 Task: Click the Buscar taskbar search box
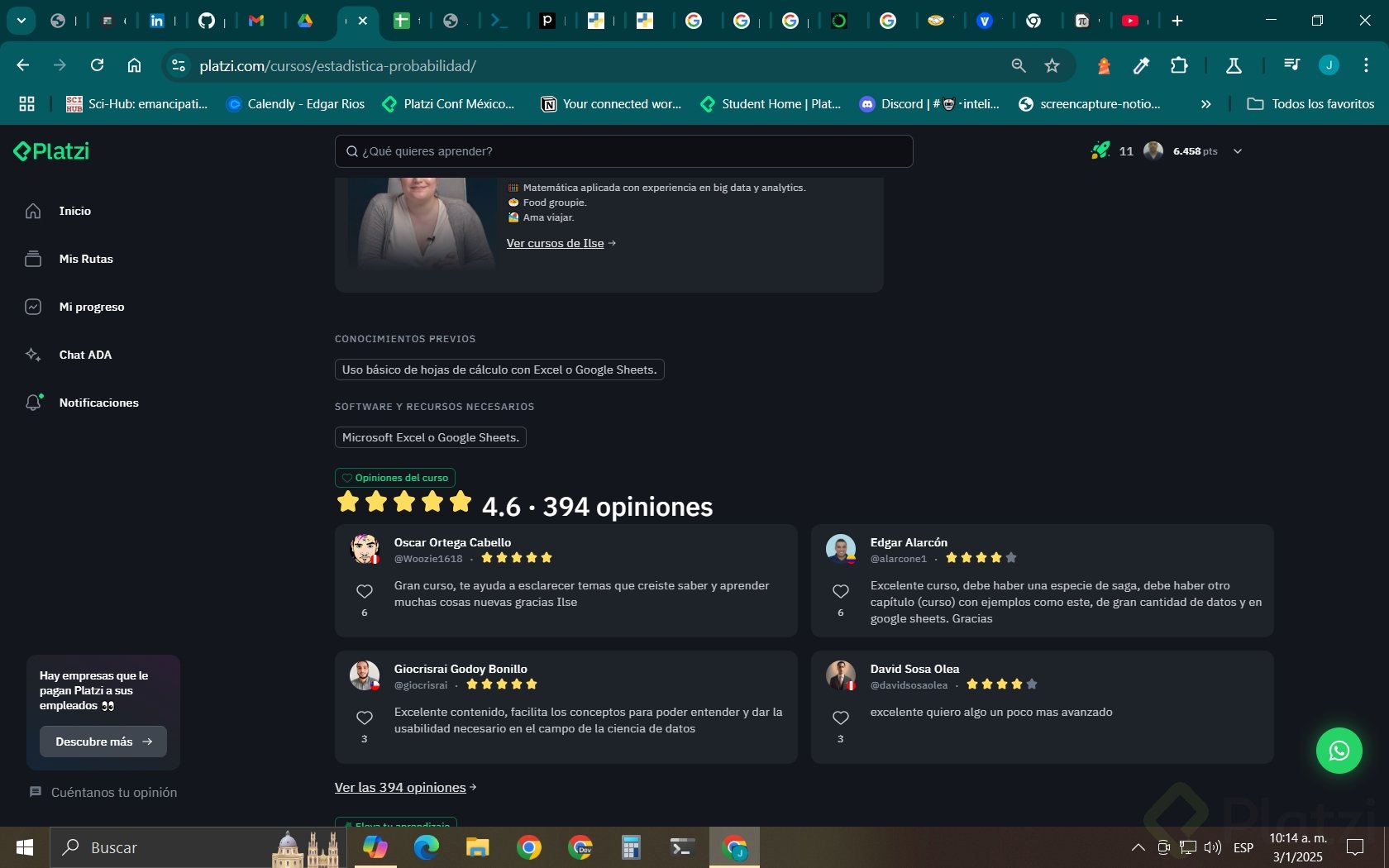198,847
